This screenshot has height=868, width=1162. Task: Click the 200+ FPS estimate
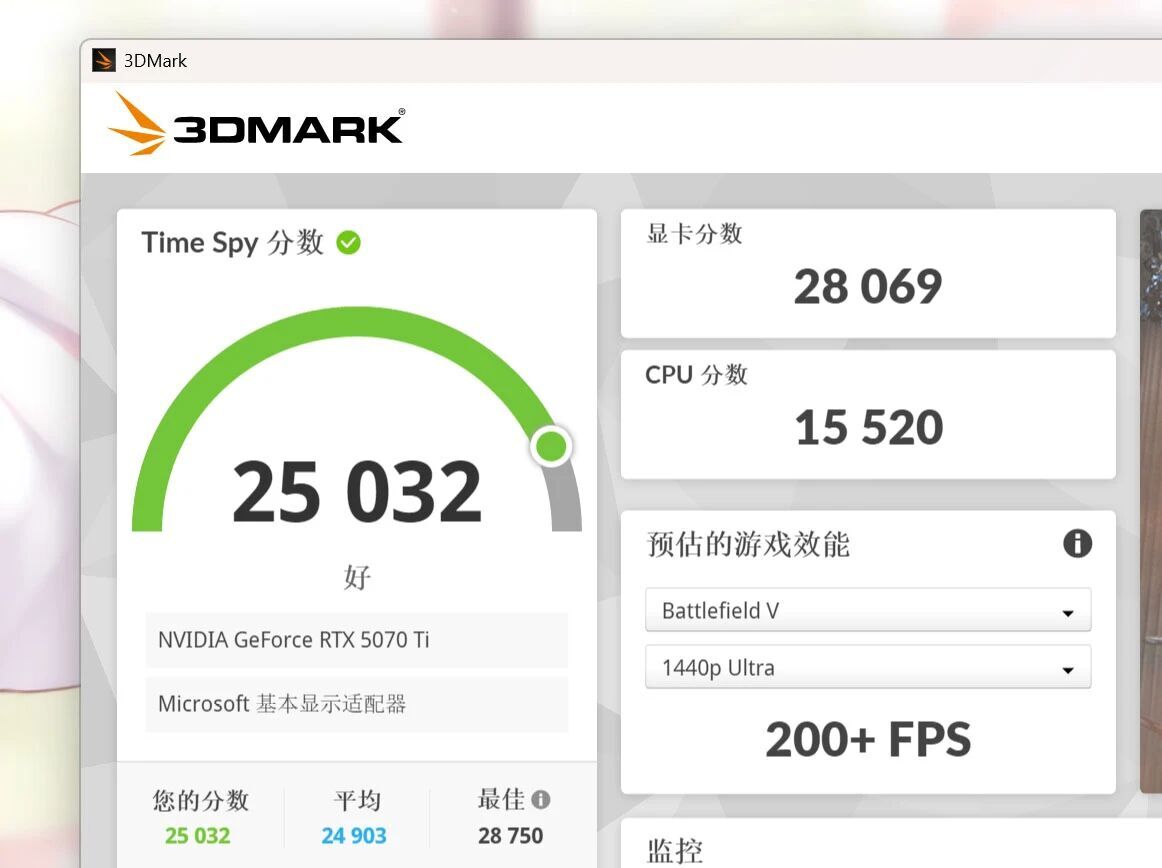coord(868,739)
